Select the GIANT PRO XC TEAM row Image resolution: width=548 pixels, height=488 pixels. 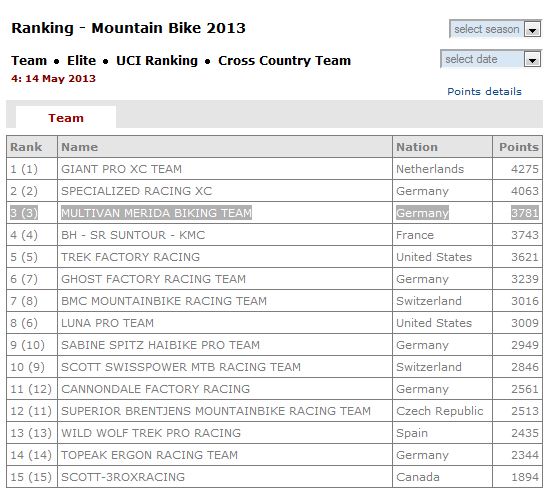(274, 169)
